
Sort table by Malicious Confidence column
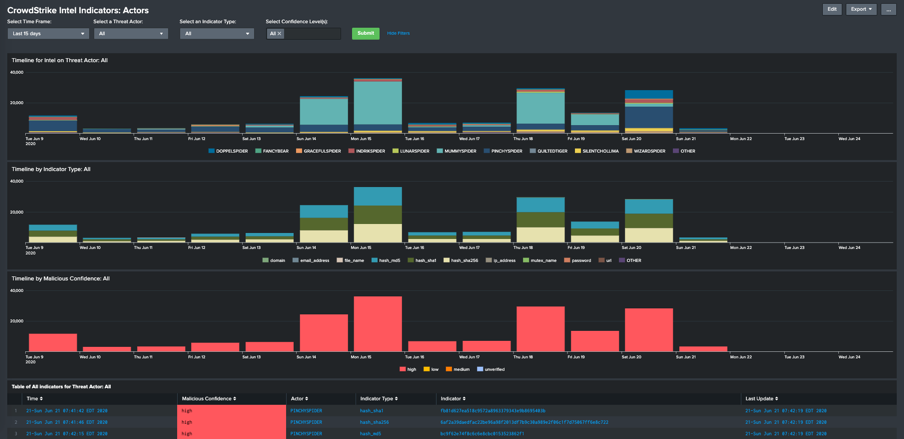(208, 399)
